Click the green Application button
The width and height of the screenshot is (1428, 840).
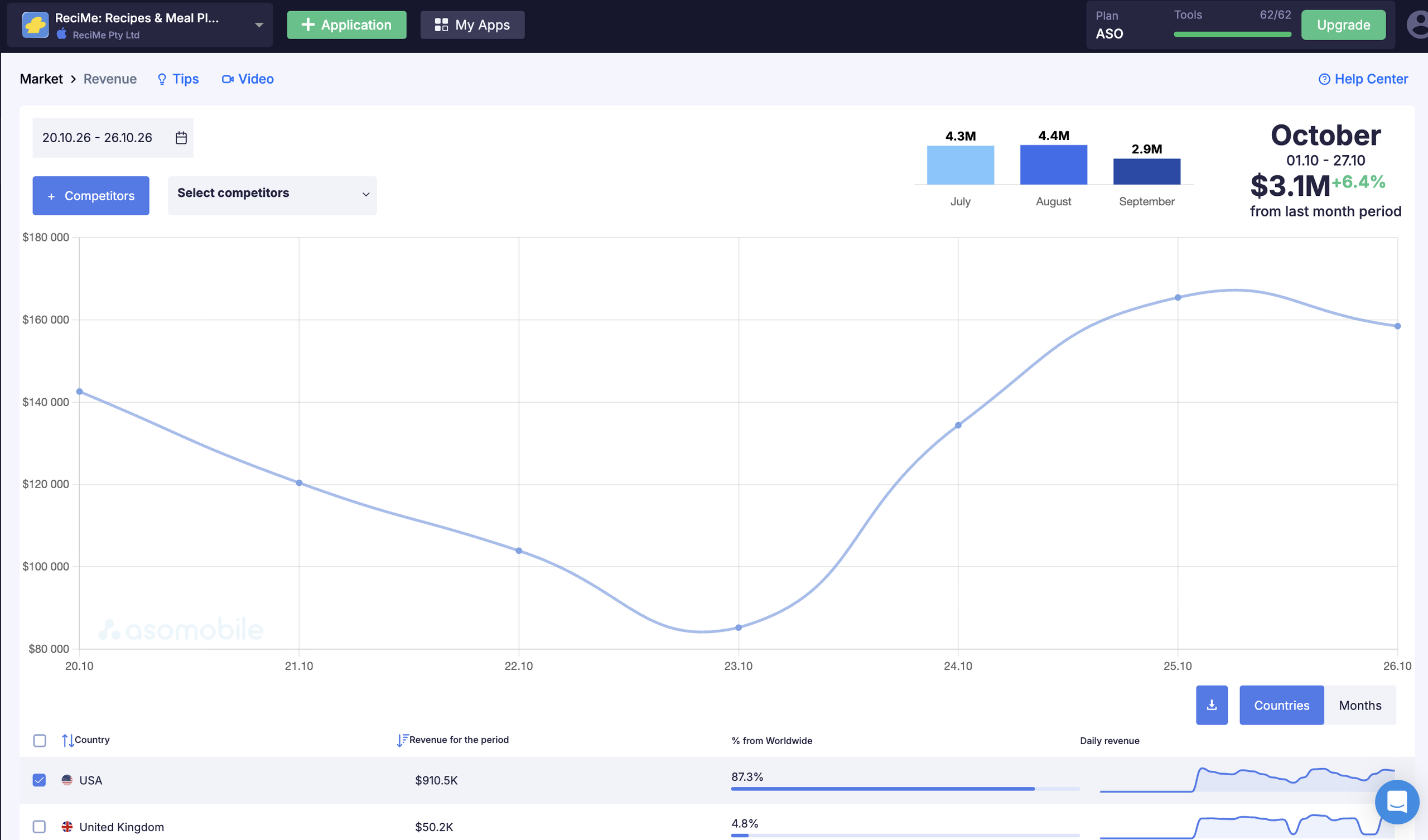point(346,25)
